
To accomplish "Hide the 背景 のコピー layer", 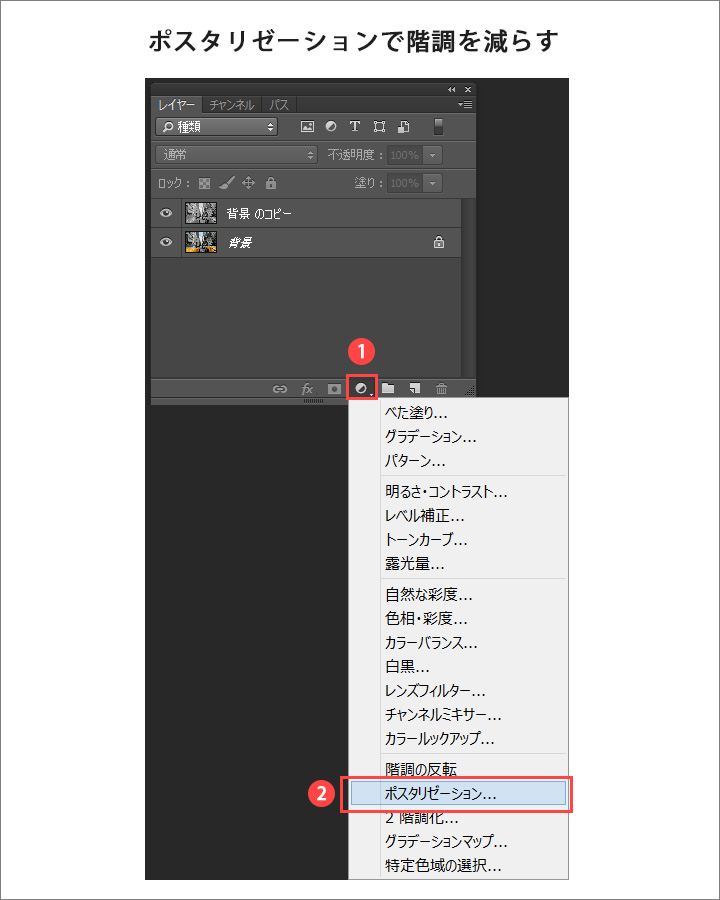I will 166,213.
